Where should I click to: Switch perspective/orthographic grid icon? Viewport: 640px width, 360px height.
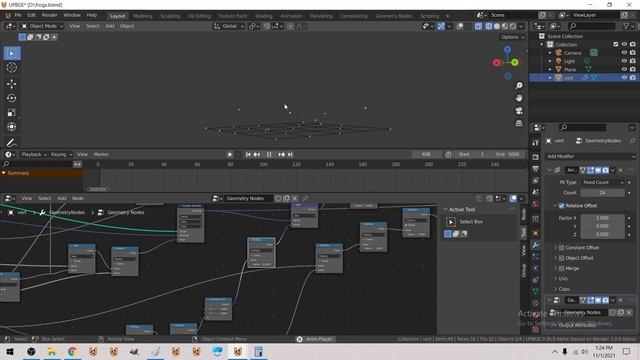(x=519, y=123)
